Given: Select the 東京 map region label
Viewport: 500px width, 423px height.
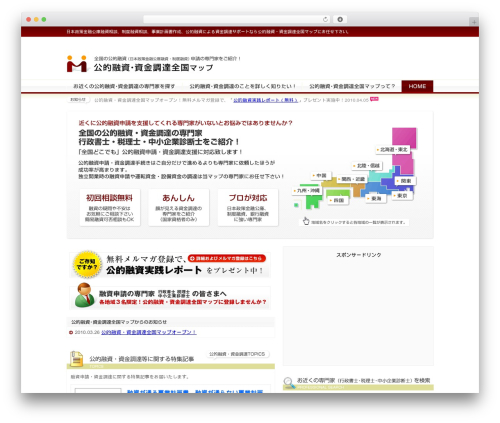Looking at the screenshot, I should pyautogui.click(x=402, y=195).
